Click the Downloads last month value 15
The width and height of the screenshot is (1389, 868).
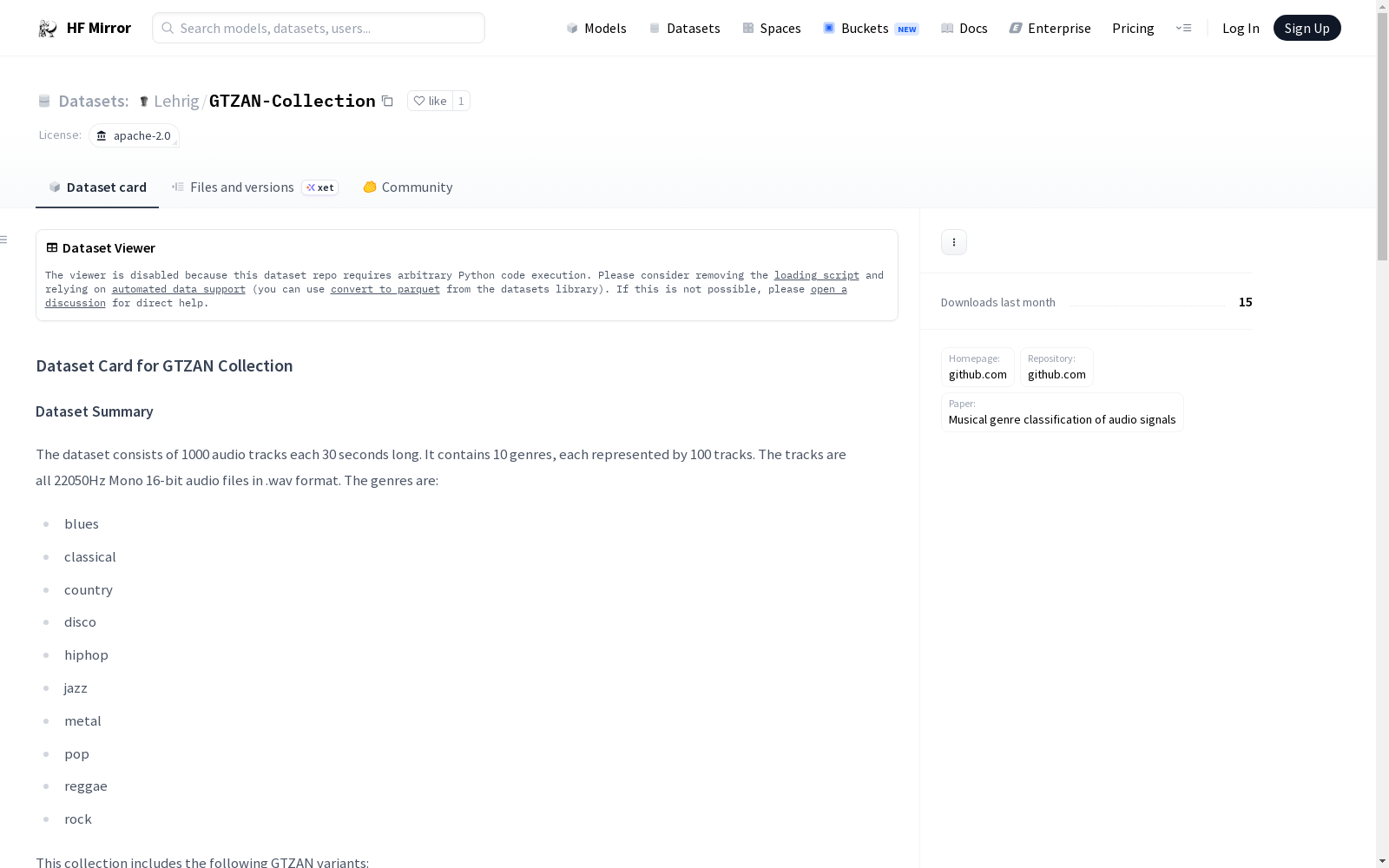(x=1246, y=302)
